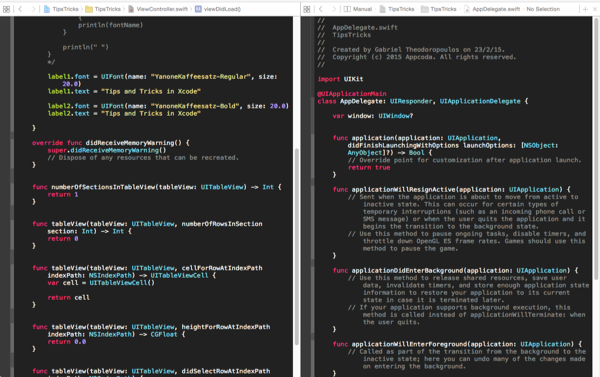Click right editor vertical scrollbar
The height and width of the screenshot is (377, 600).
pyautogui.click(x=596, y=149)
